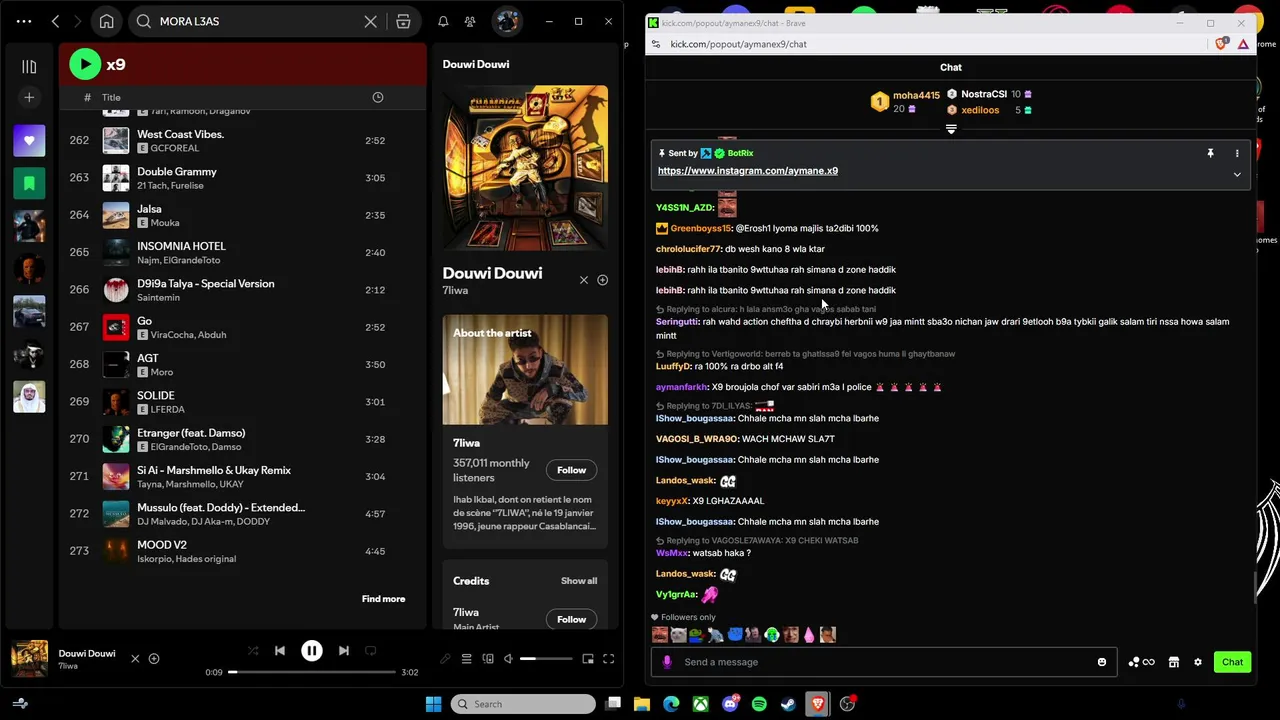Follow 7liwa in the Credits section
Viewport: 1280px width, 720px height.
pos(571,619)
